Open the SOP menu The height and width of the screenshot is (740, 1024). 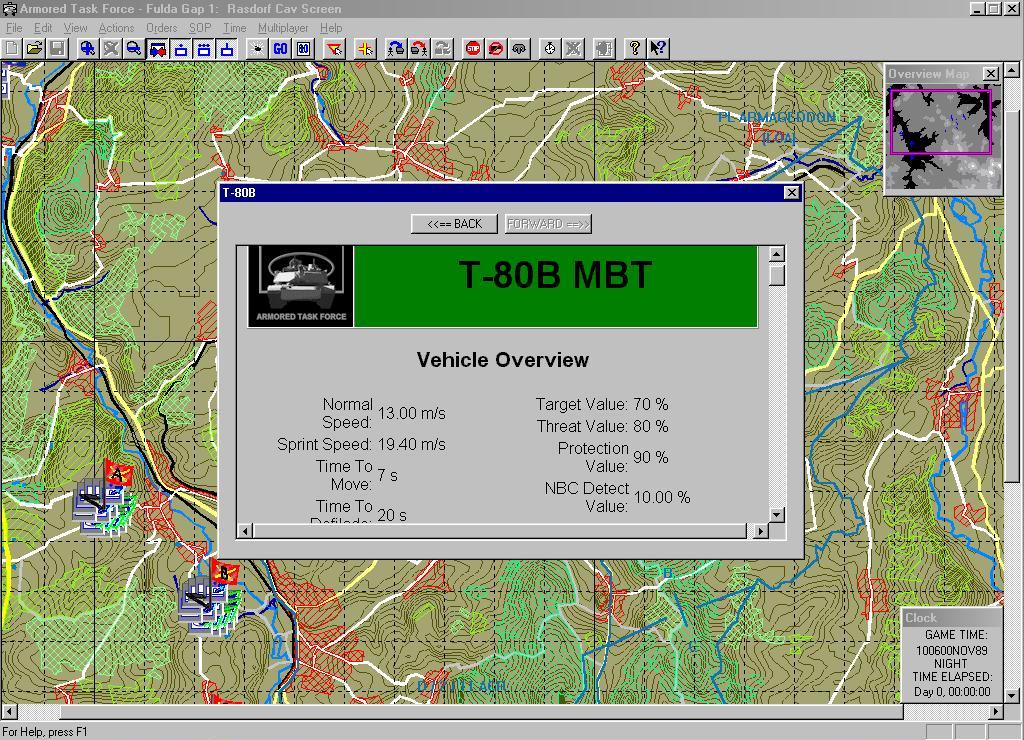pos(200,28)
